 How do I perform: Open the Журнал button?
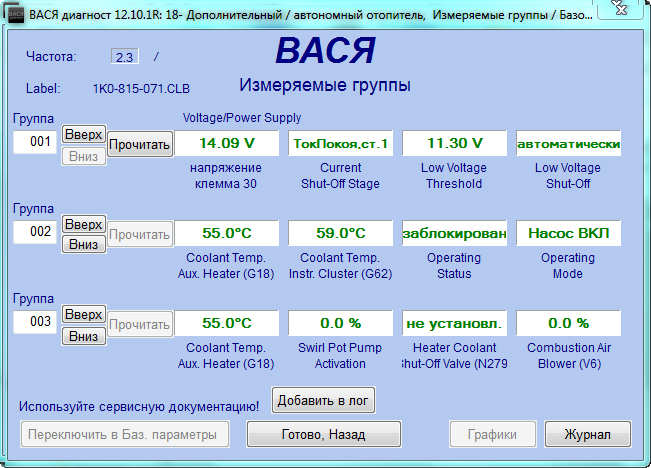[588, 434]
